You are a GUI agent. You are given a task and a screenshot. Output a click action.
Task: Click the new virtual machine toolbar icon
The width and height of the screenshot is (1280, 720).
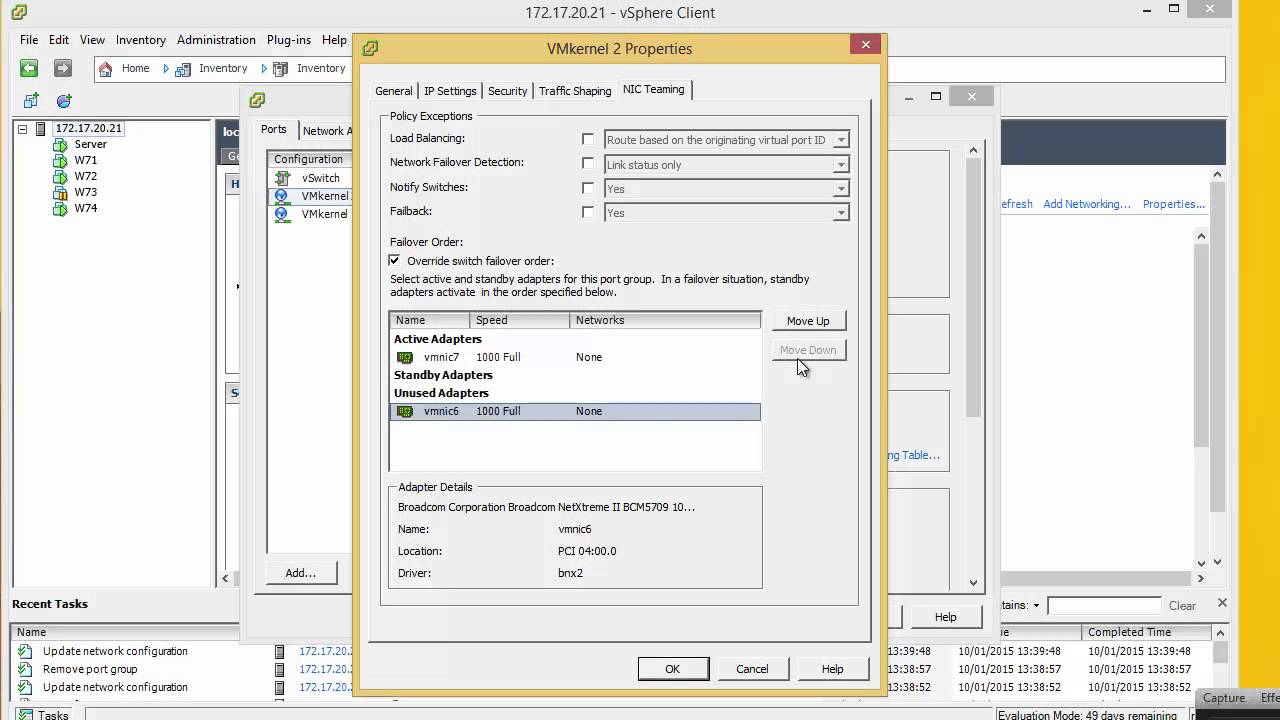tap(31, 101)
